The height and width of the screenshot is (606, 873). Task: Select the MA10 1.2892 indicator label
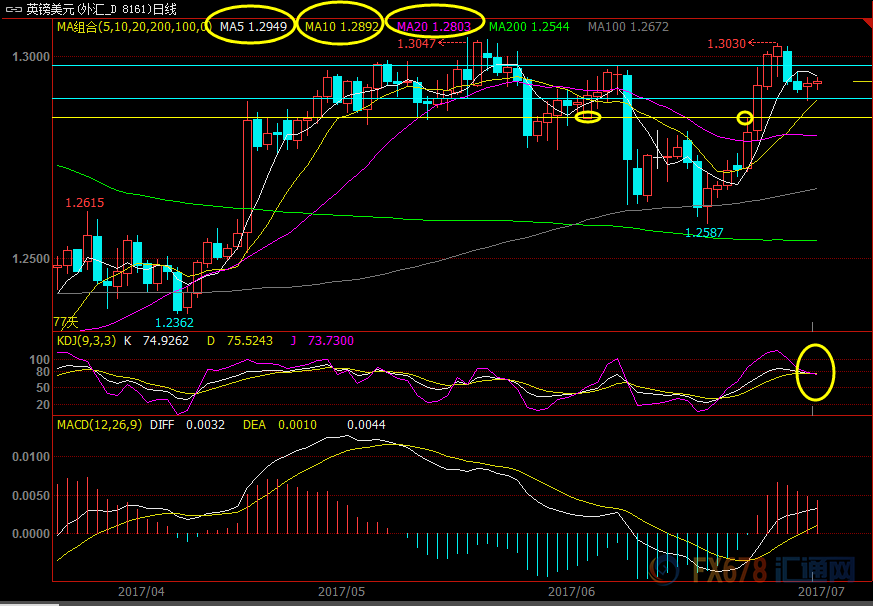coord(341,26)
